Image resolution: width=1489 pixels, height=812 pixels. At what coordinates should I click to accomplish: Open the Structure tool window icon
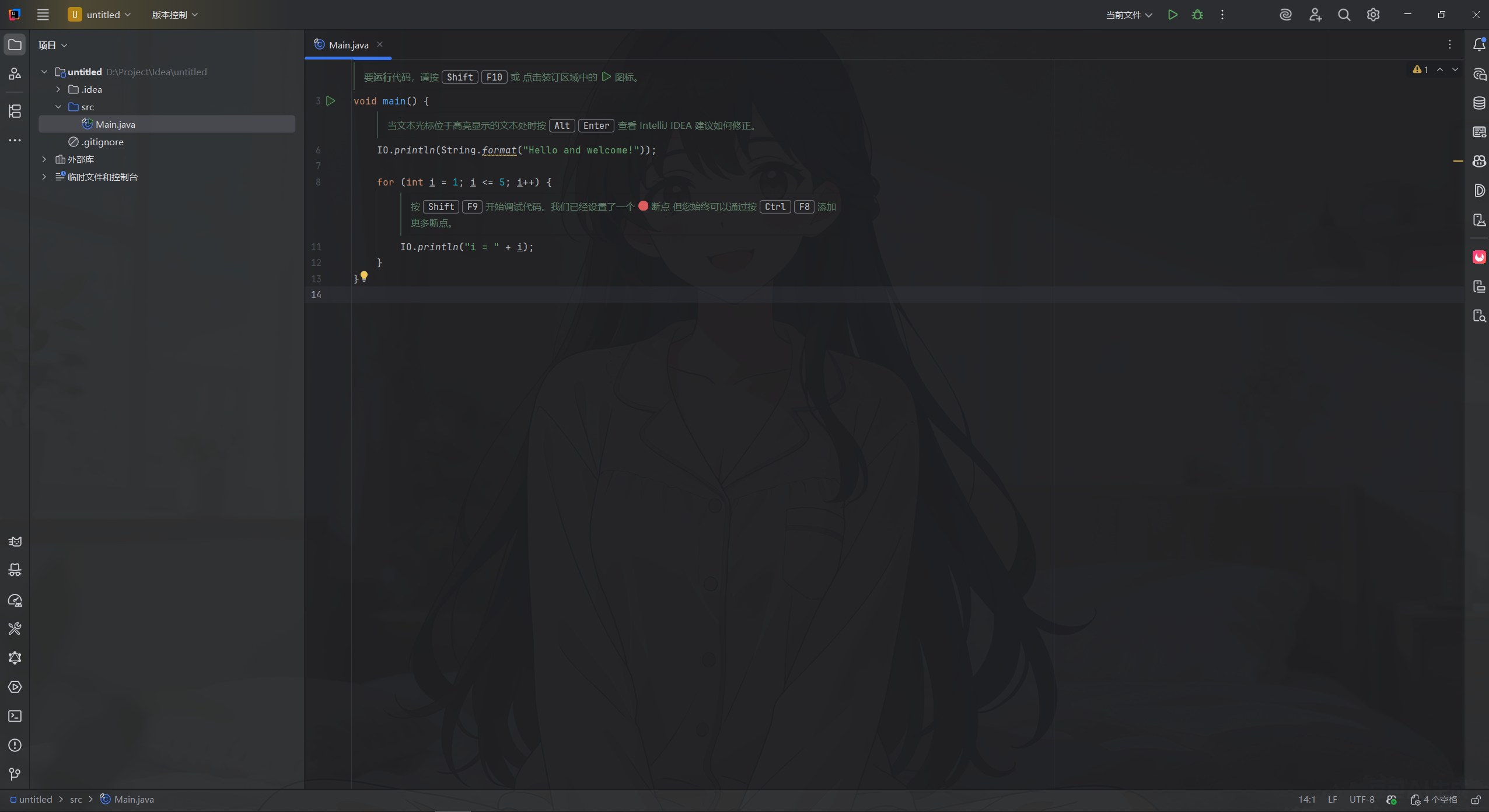tap(15, 111)
